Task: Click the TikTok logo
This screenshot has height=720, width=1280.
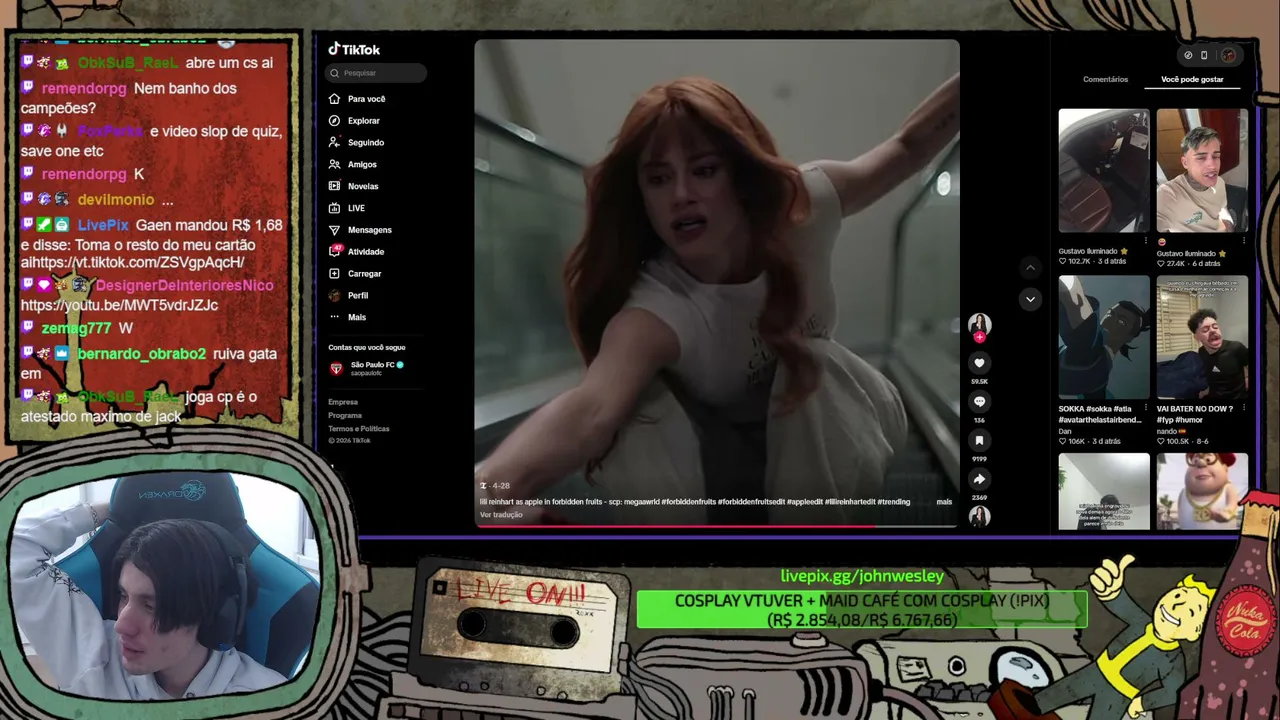Action: 354,49
